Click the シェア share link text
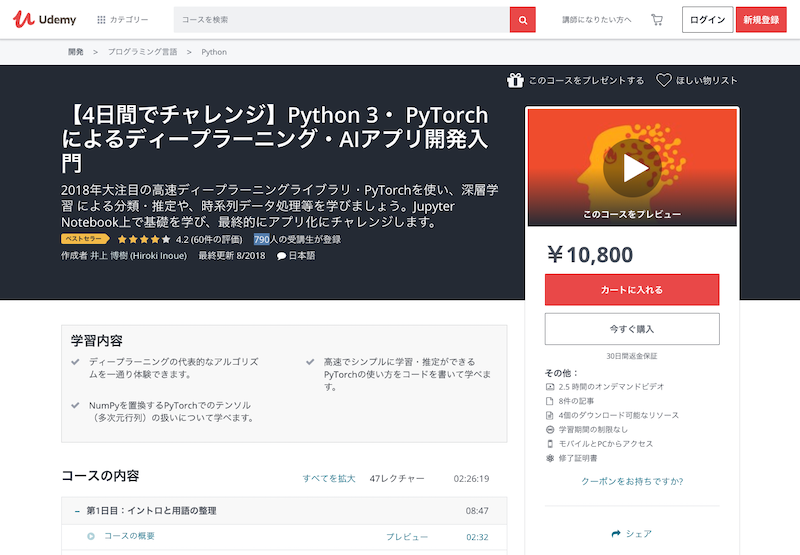Viewport: 800px width, 555px height. [x=639, y=534]
